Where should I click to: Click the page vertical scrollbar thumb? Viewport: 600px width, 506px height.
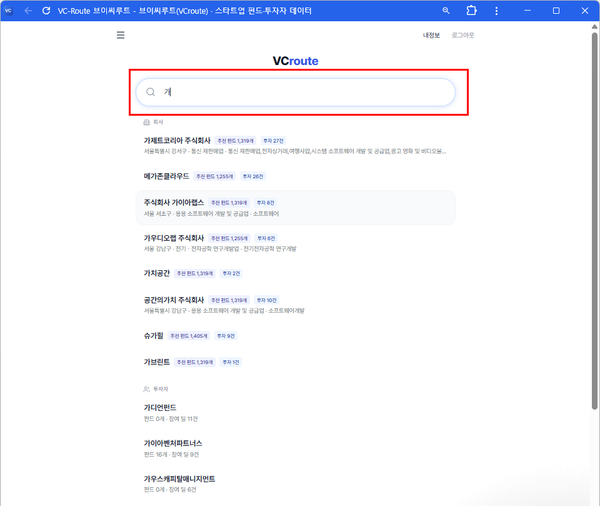click(594, 221)
